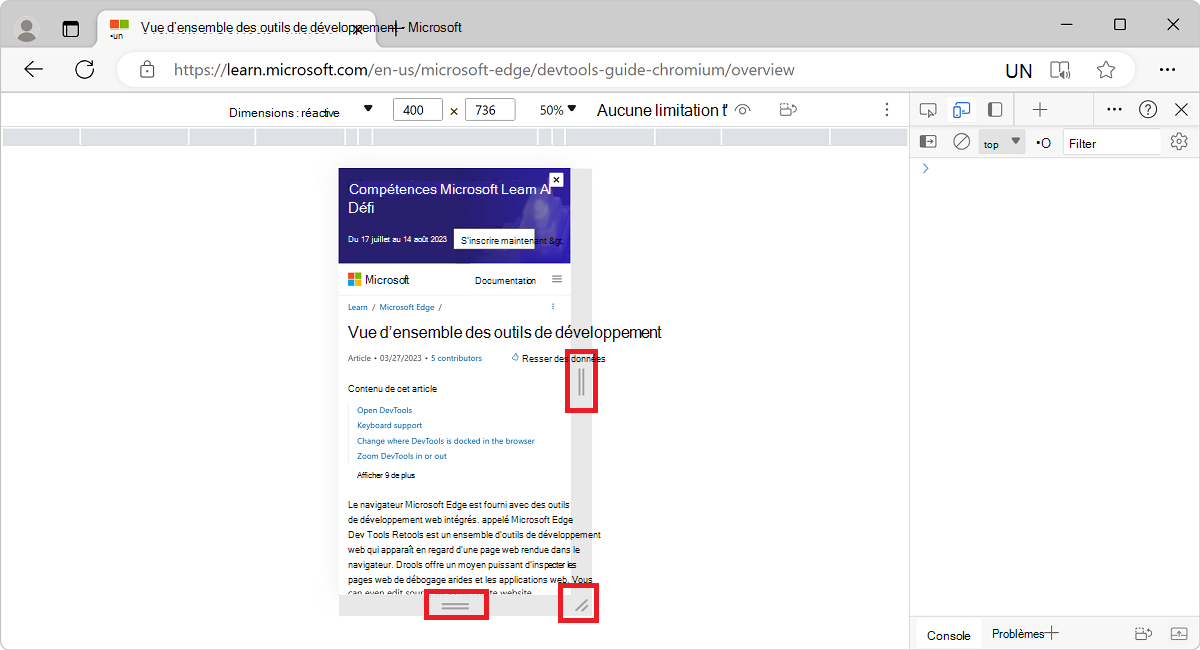1200x650 pixels.
Task: Follow the Microsoft Edge breadcrumb link
Action: coord(406,308)
